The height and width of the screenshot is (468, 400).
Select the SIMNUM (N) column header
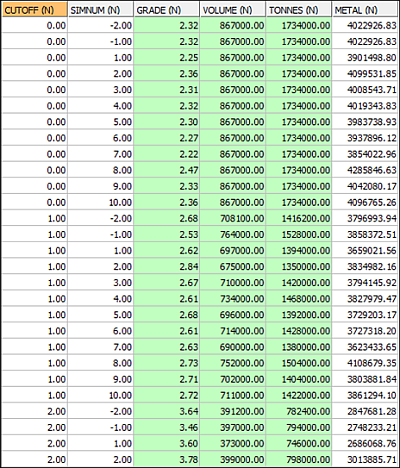click(100, 10)
